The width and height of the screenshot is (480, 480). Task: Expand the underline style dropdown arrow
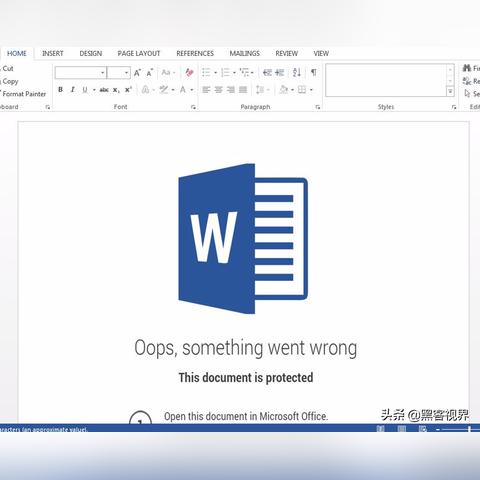pos(94,90)
